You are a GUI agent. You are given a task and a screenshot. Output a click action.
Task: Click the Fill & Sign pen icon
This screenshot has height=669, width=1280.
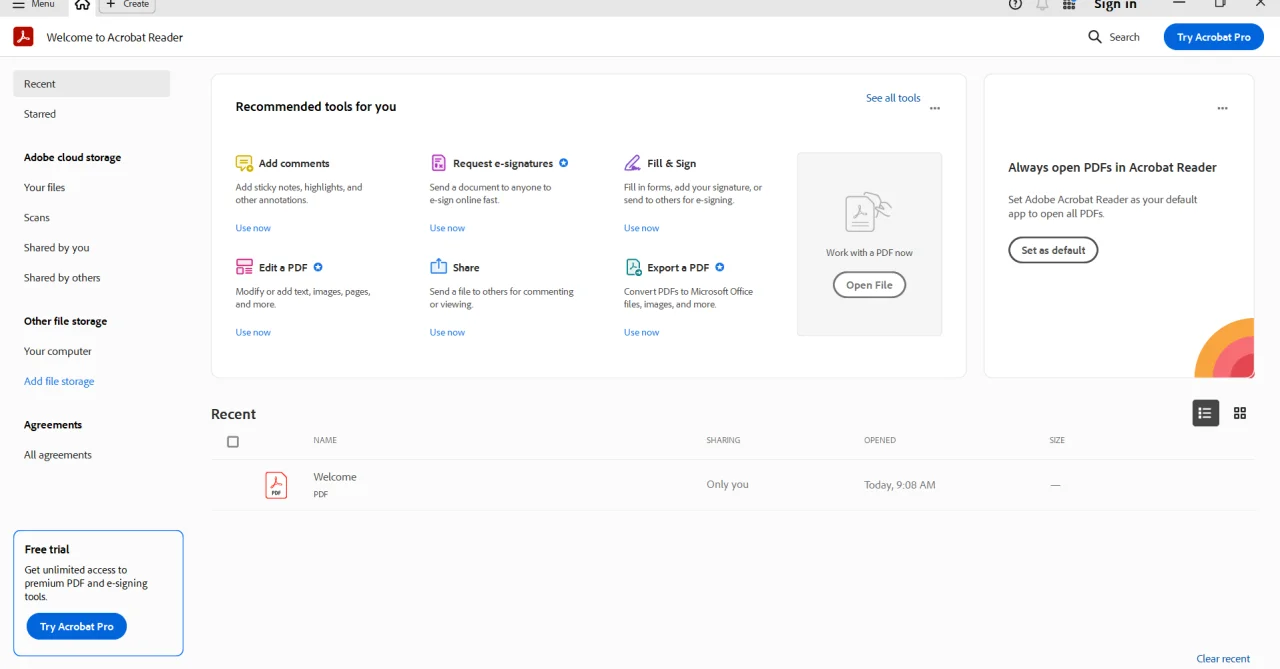[632, 163]
